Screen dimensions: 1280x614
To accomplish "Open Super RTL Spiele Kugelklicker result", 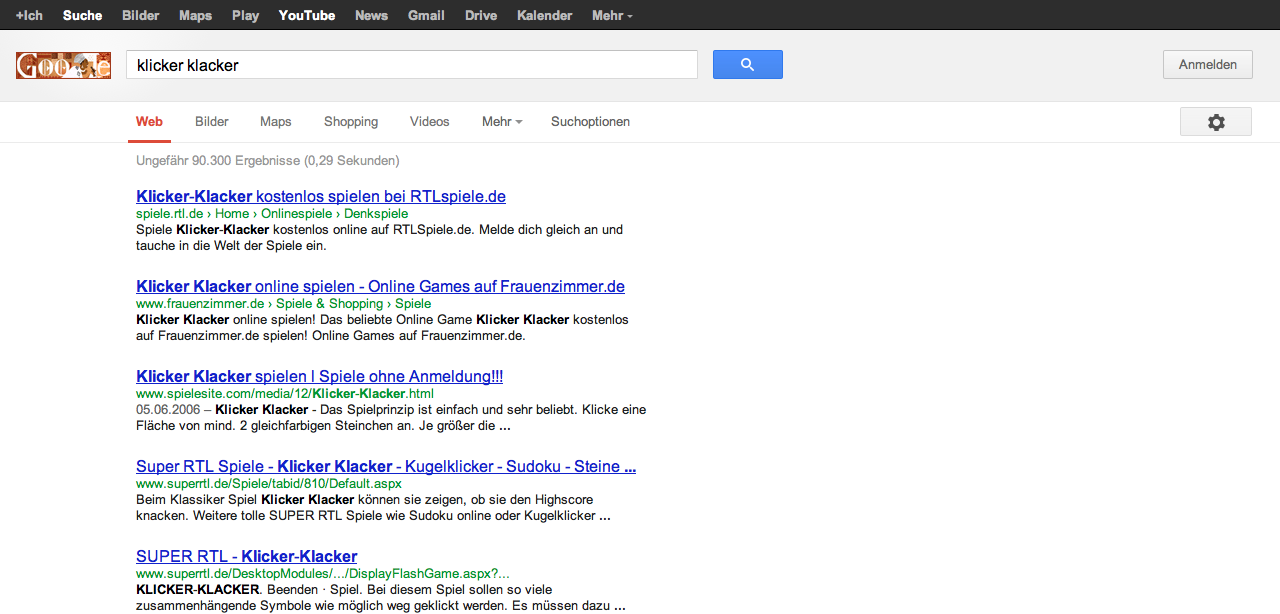I will point(386,466).
